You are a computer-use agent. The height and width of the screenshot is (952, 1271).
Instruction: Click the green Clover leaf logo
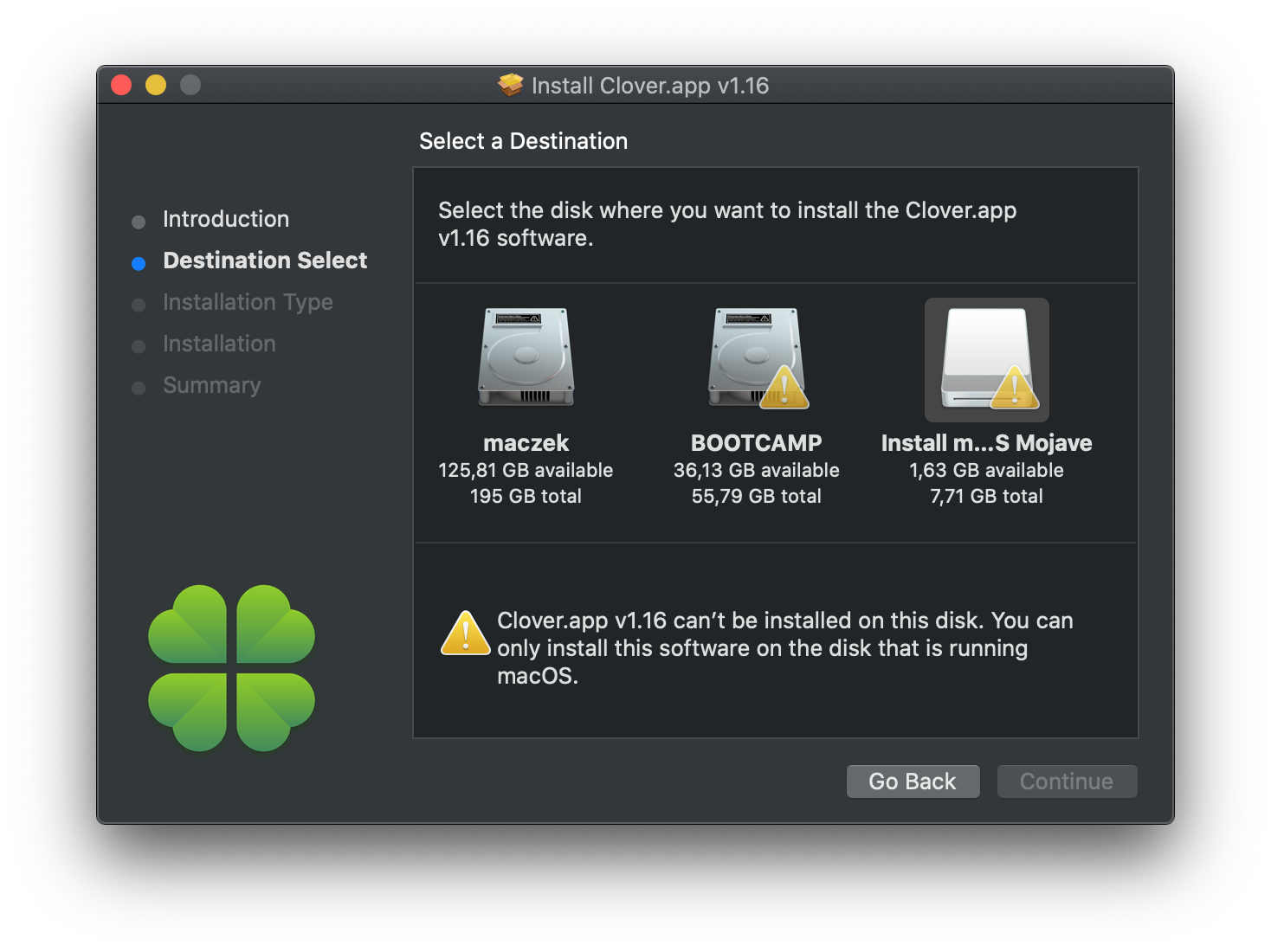tap(231, 668)
